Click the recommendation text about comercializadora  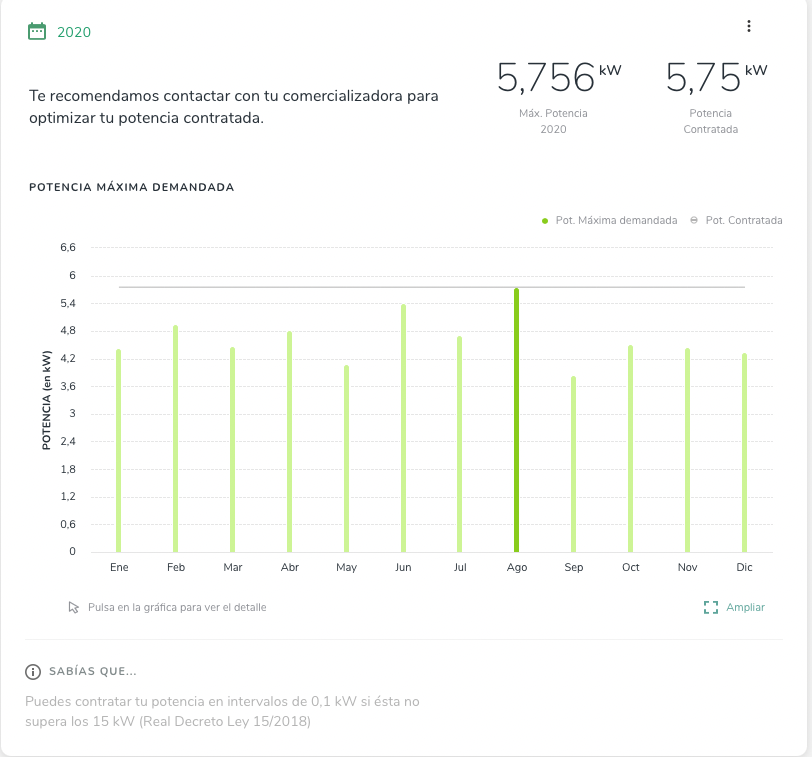click(x=234, y=107)
